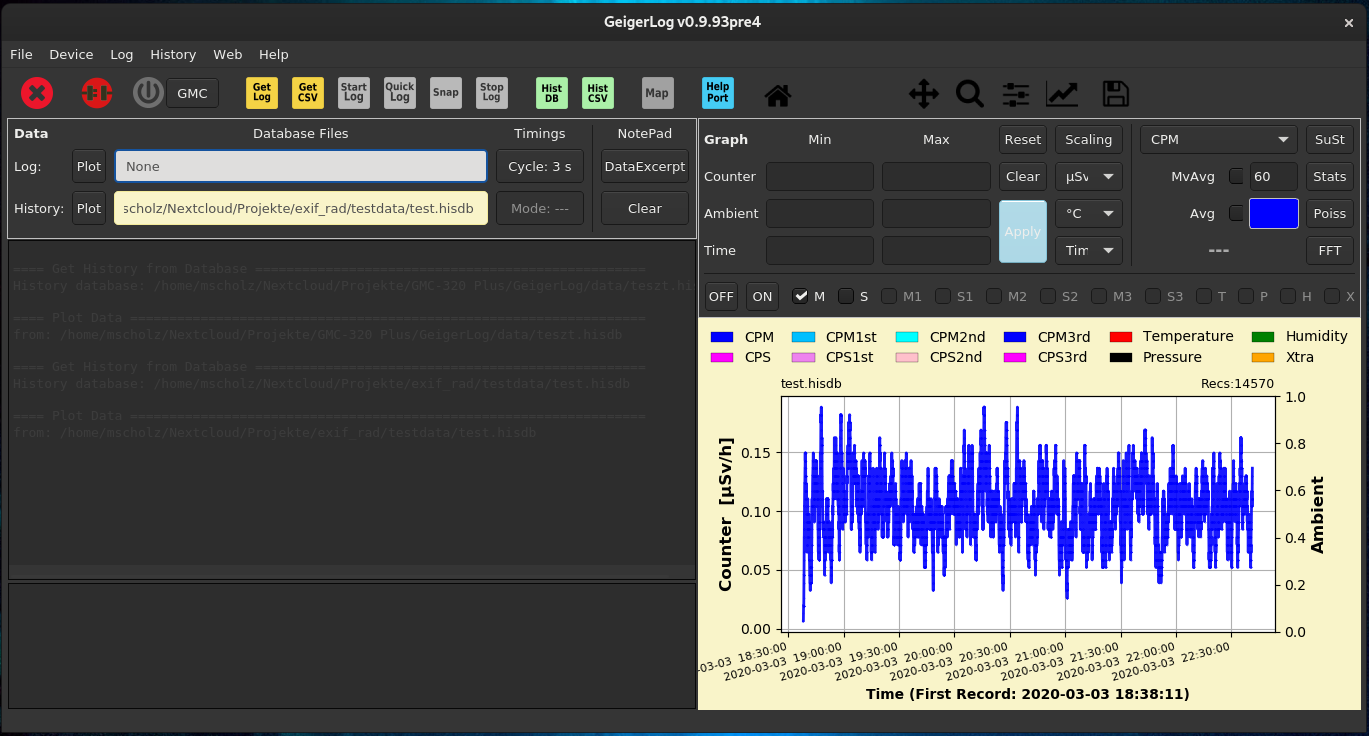Expand the µSv unit dropdown
The height and width of the screenshot is (736, 1369).
click(x=1089, y=177)
